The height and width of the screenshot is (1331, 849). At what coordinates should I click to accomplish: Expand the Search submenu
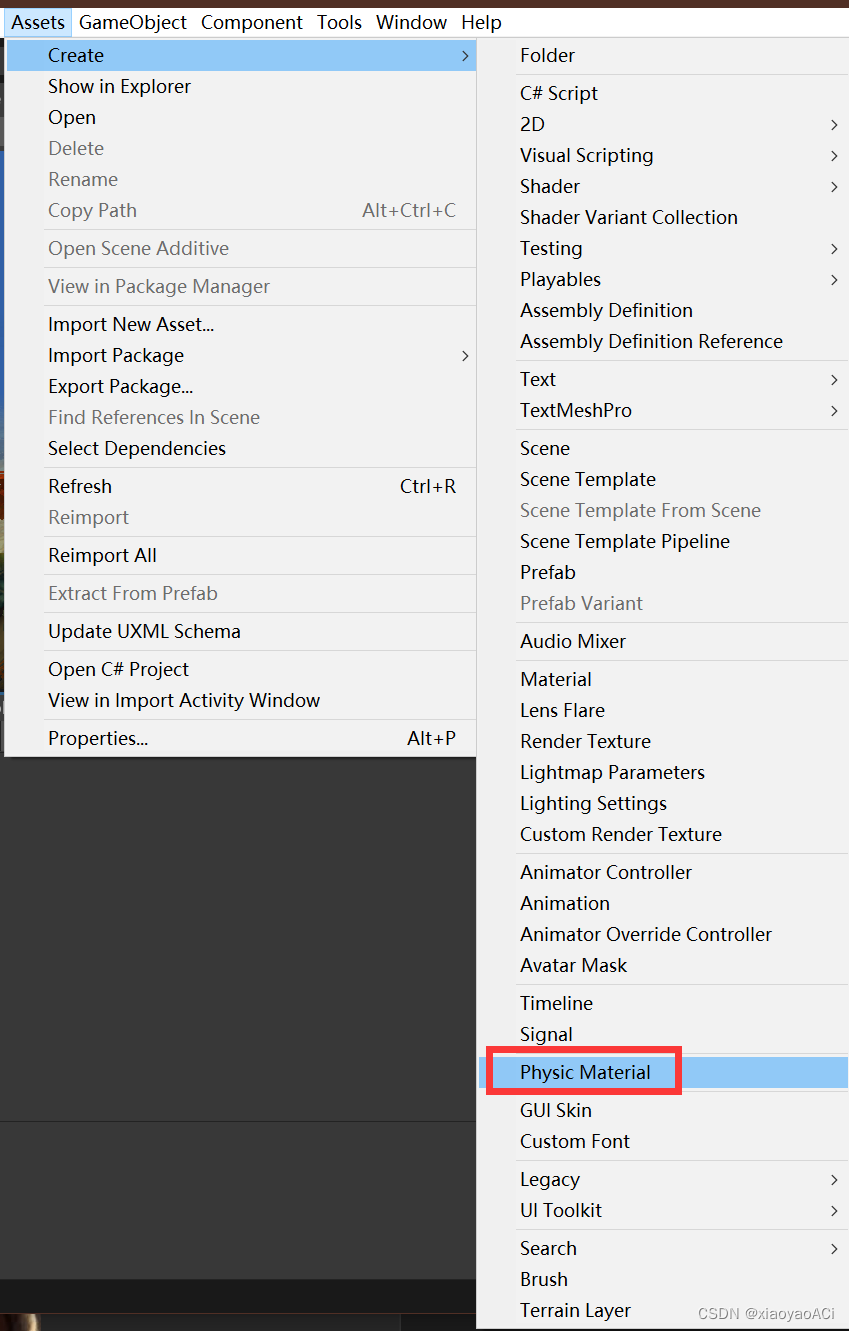pos(663,1248)
